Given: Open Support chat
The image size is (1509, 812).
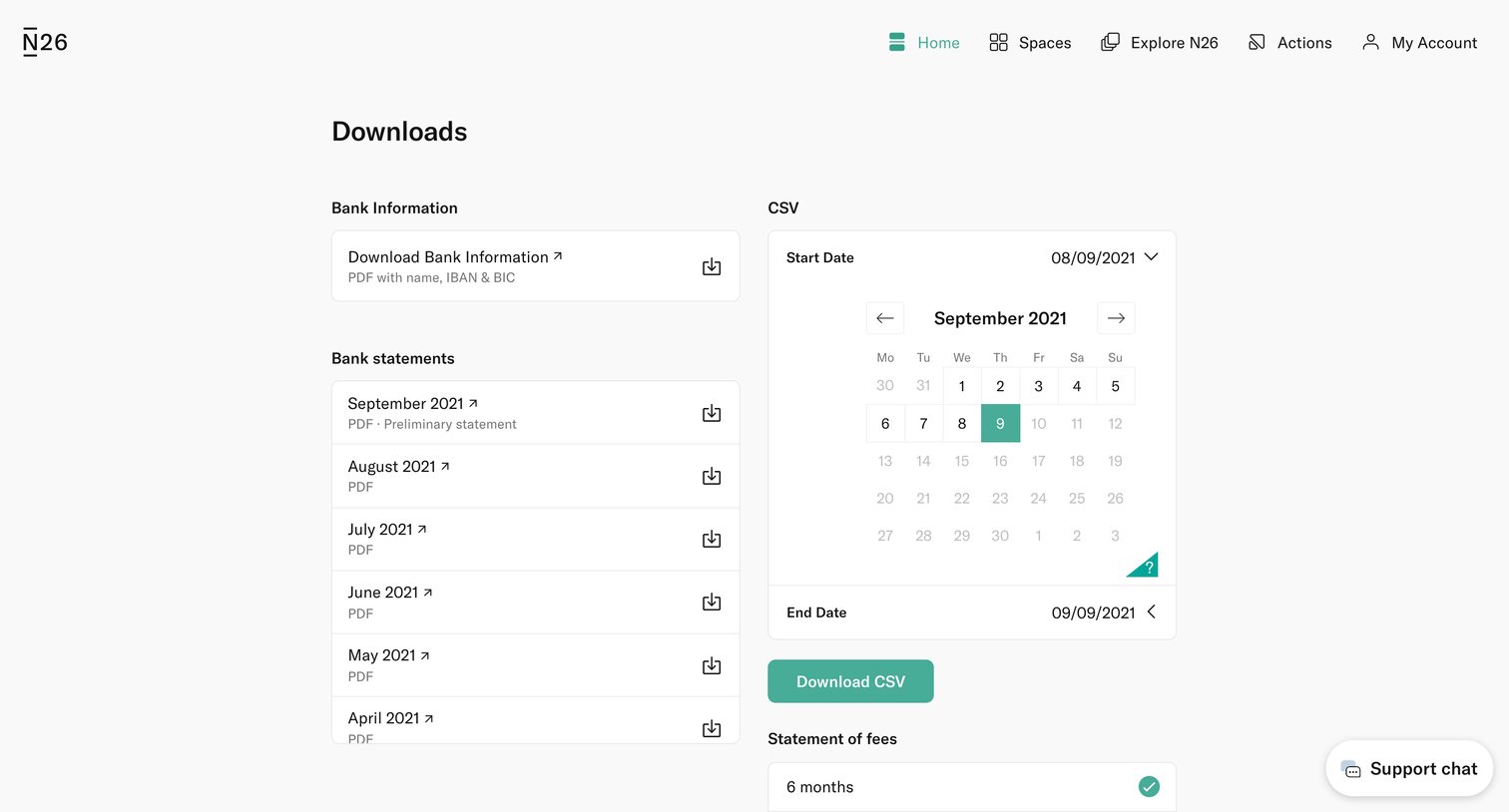Looking at the screenshot, I should 1409,768.
